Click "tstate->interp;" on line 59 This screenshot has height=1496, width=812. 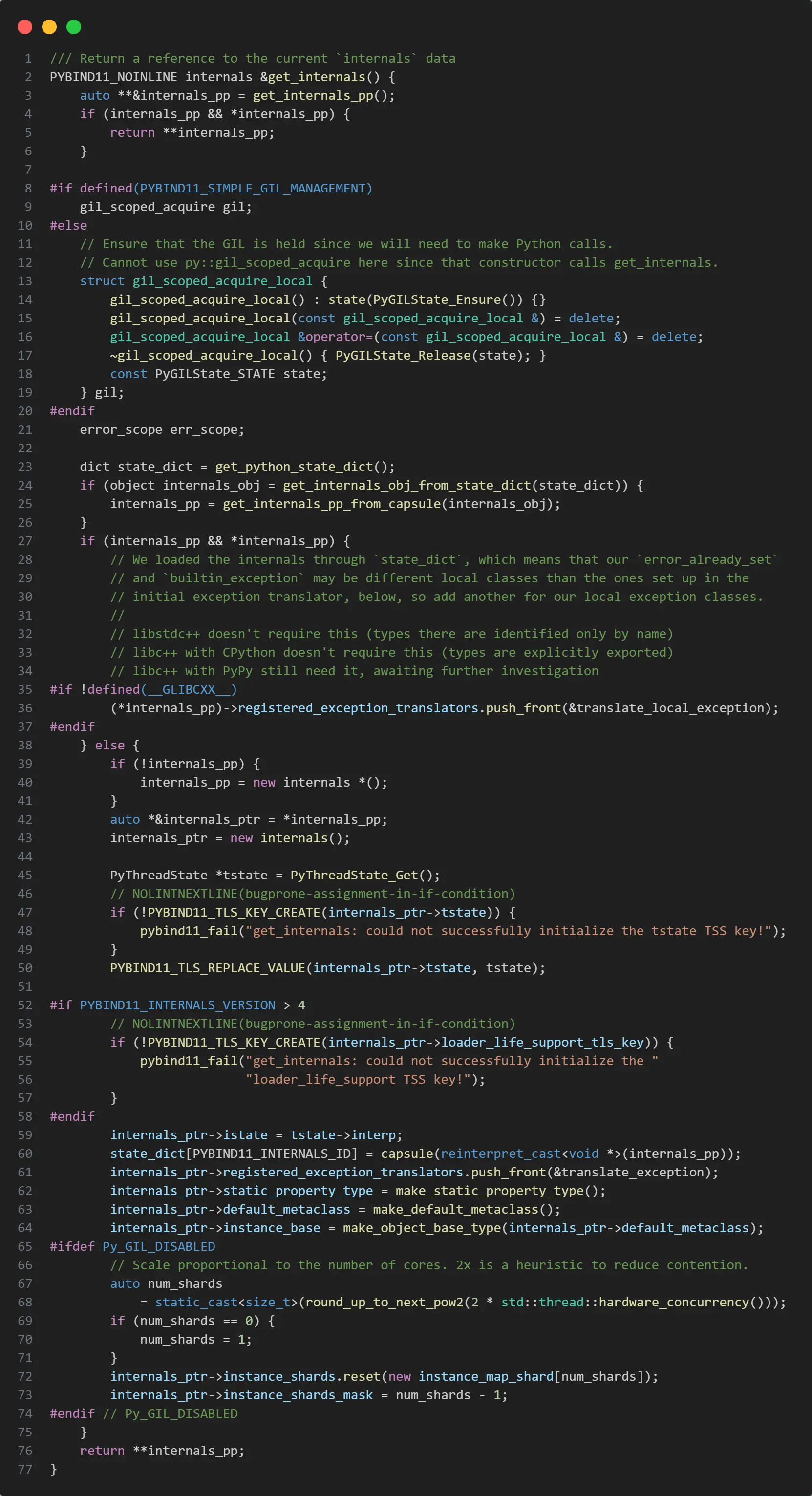[346, 1136]
